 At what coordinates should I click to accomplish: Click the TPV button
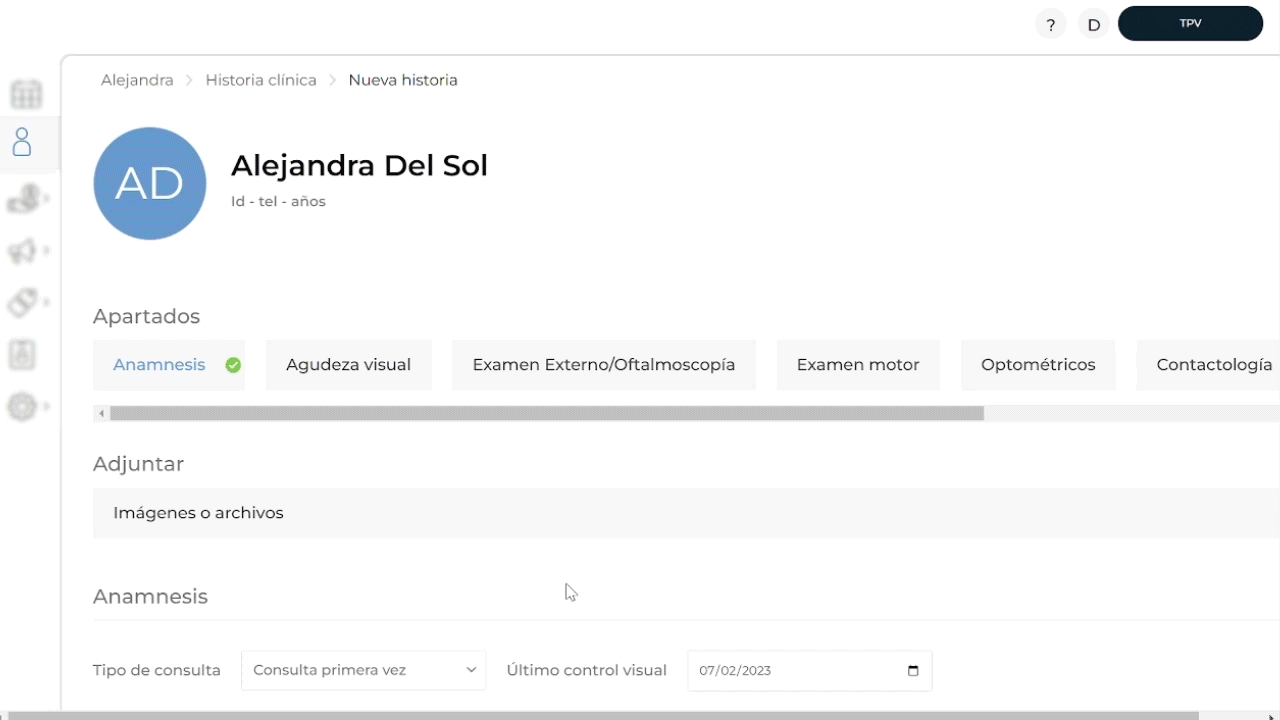coord(1190,23)
